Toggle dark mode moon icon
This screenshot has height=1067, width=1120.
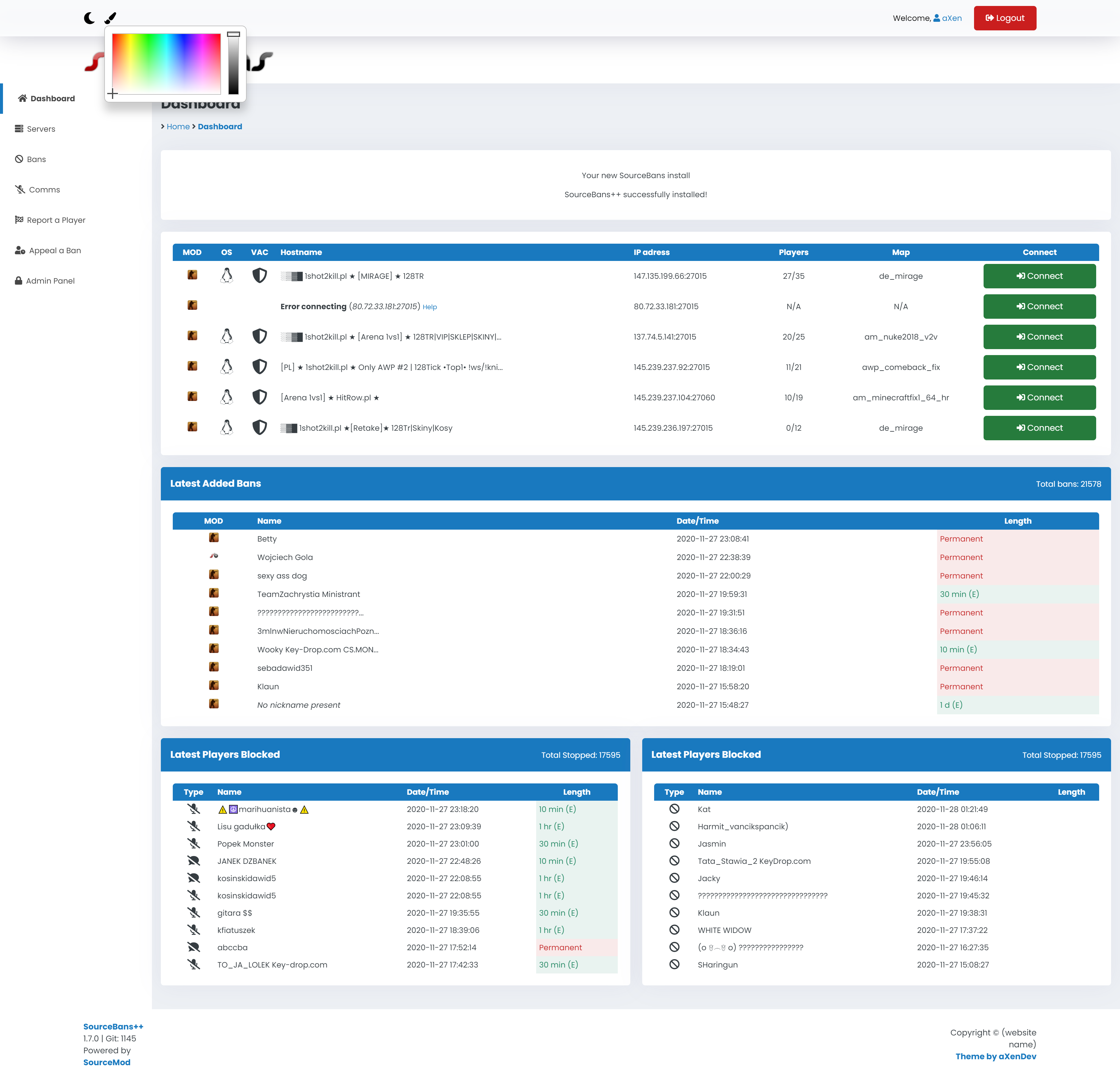pyautogui.click(x=89, y=18)
